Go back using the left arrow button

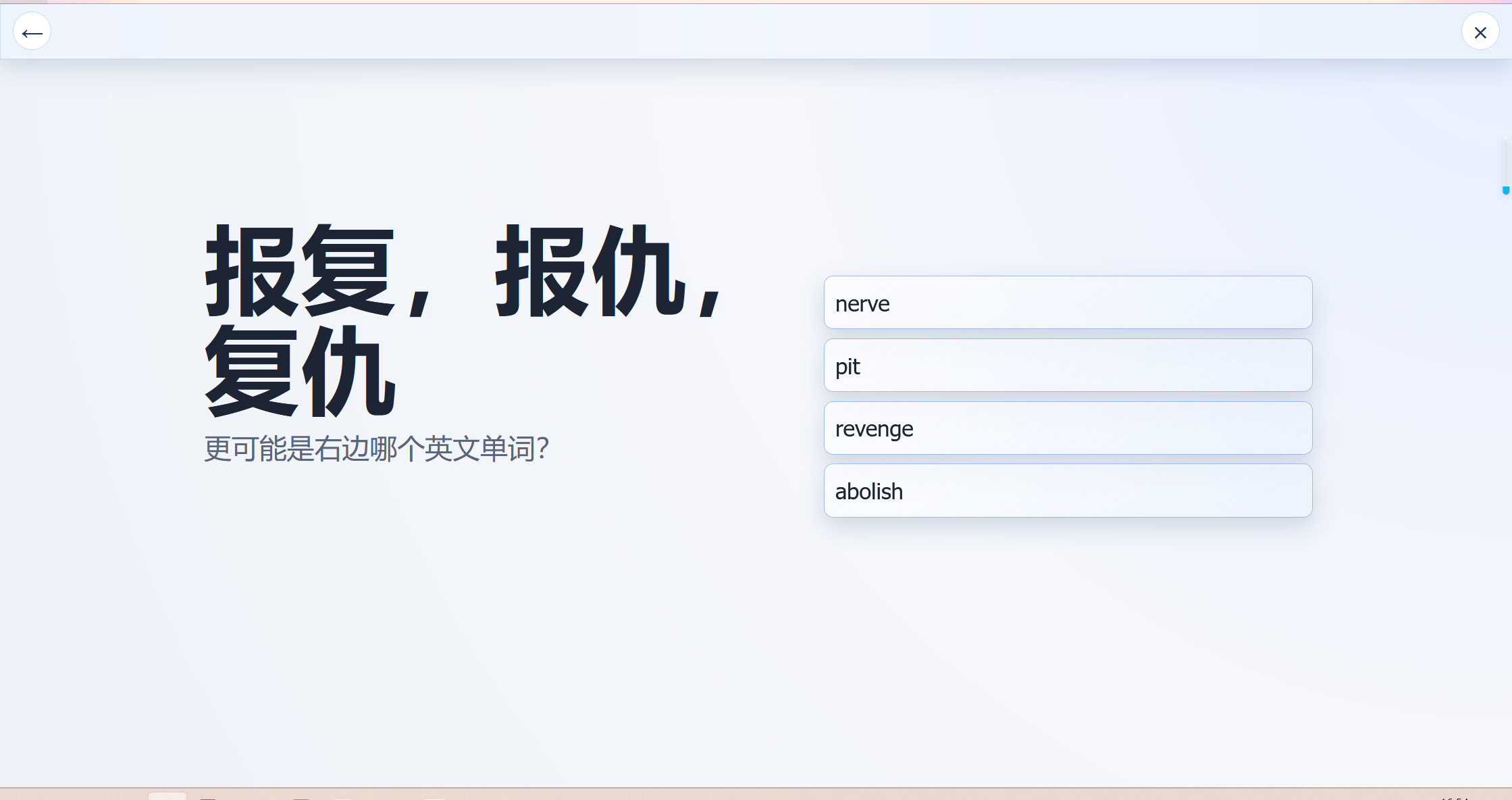click(32, 32)
